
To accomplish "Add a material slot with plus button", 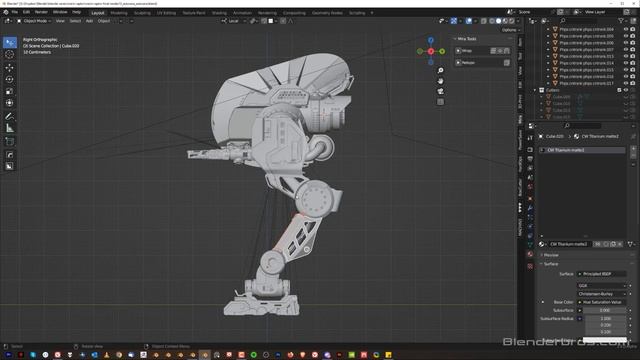I will click(x=633, y=149).
